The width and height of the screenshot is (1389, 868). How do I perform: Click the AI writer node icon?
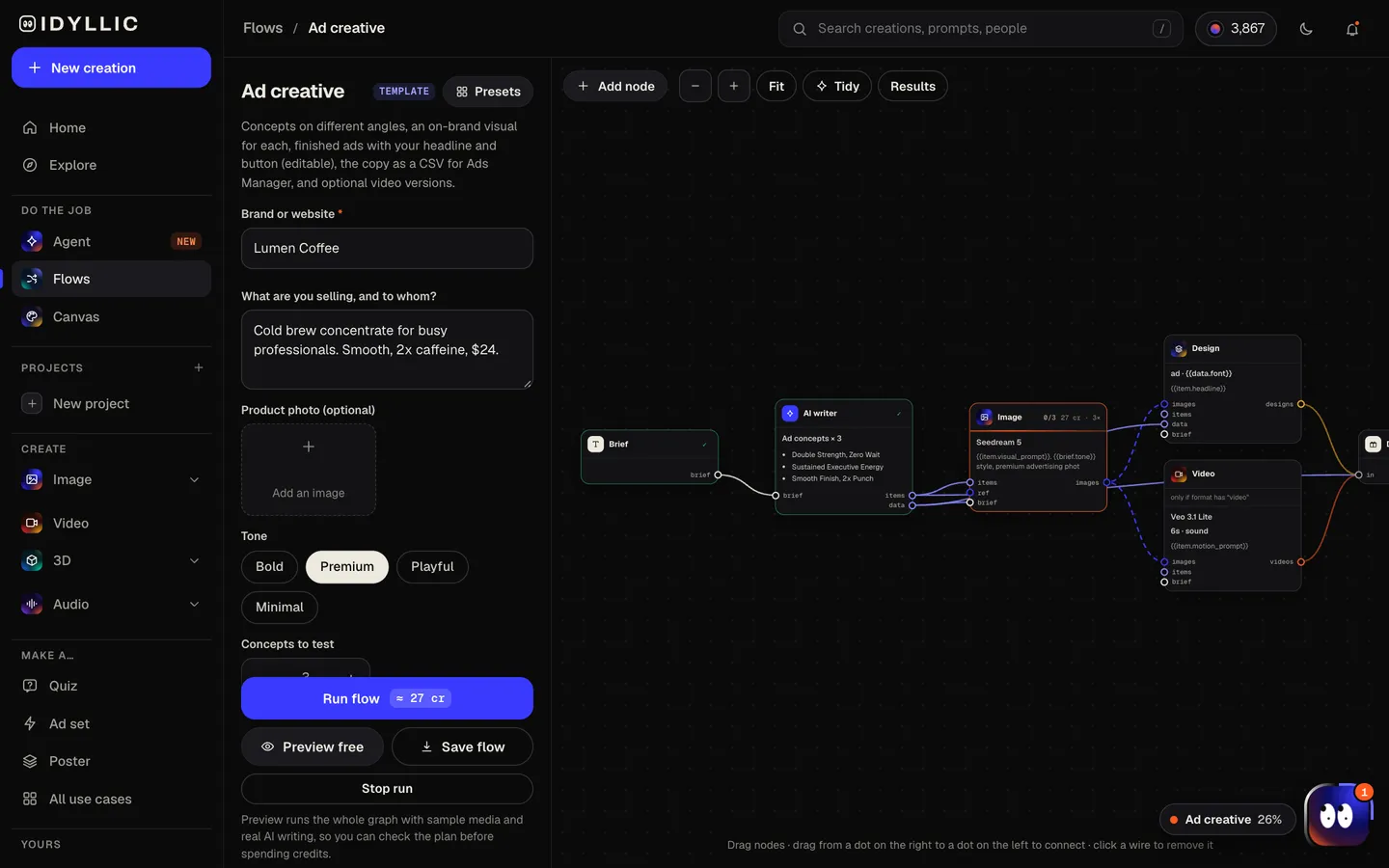point(790,414)
